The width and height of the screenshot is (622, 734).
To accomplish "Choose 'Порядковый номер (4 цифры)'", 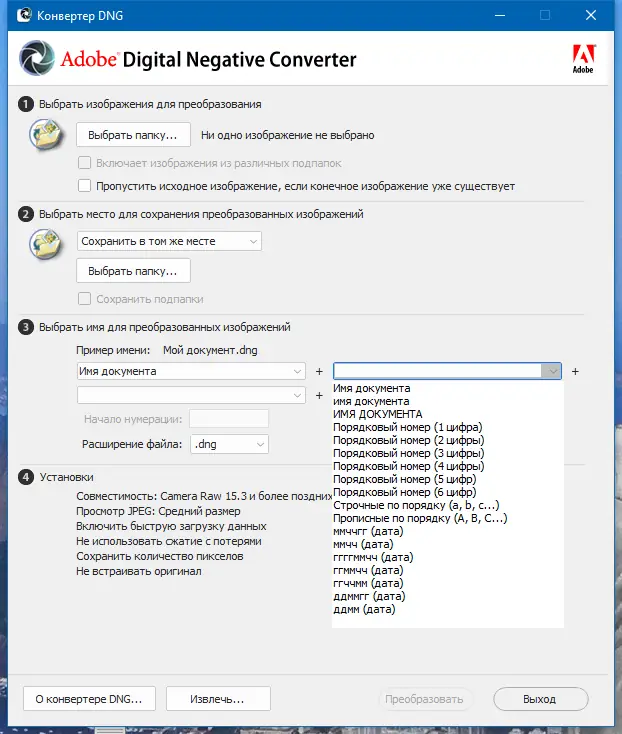I will coord(409,466).
